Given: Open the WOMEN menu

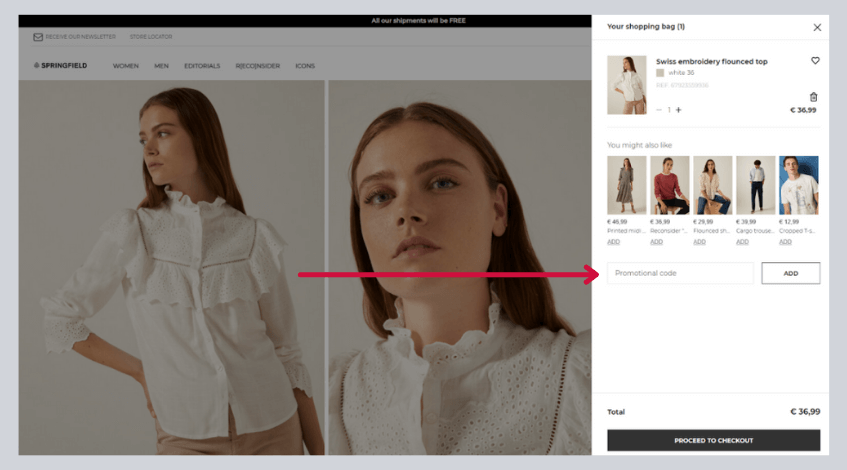Looking at the screenshot, I should 125,66.
